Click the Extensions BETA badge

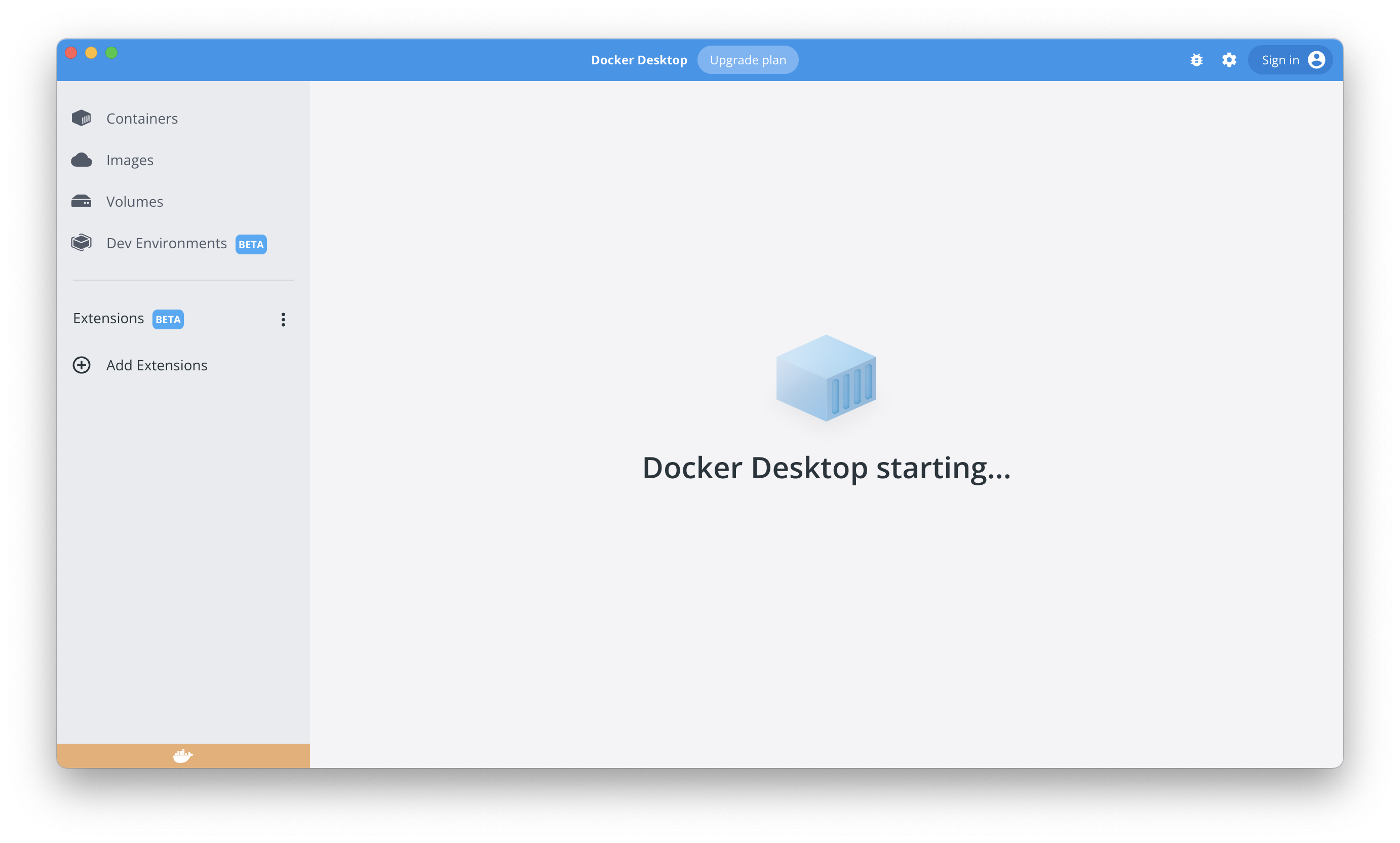(168, 319)
